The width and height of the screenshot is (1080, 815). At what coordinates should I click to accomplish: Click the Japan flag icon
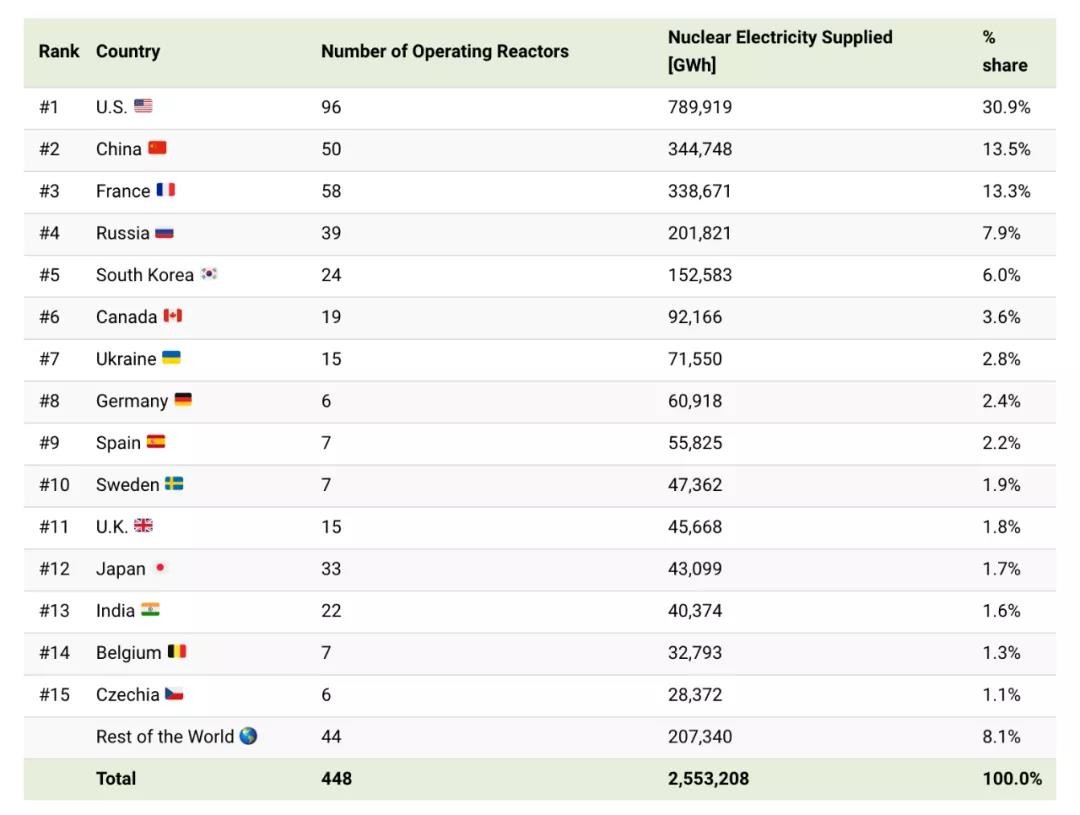[160, 568]
